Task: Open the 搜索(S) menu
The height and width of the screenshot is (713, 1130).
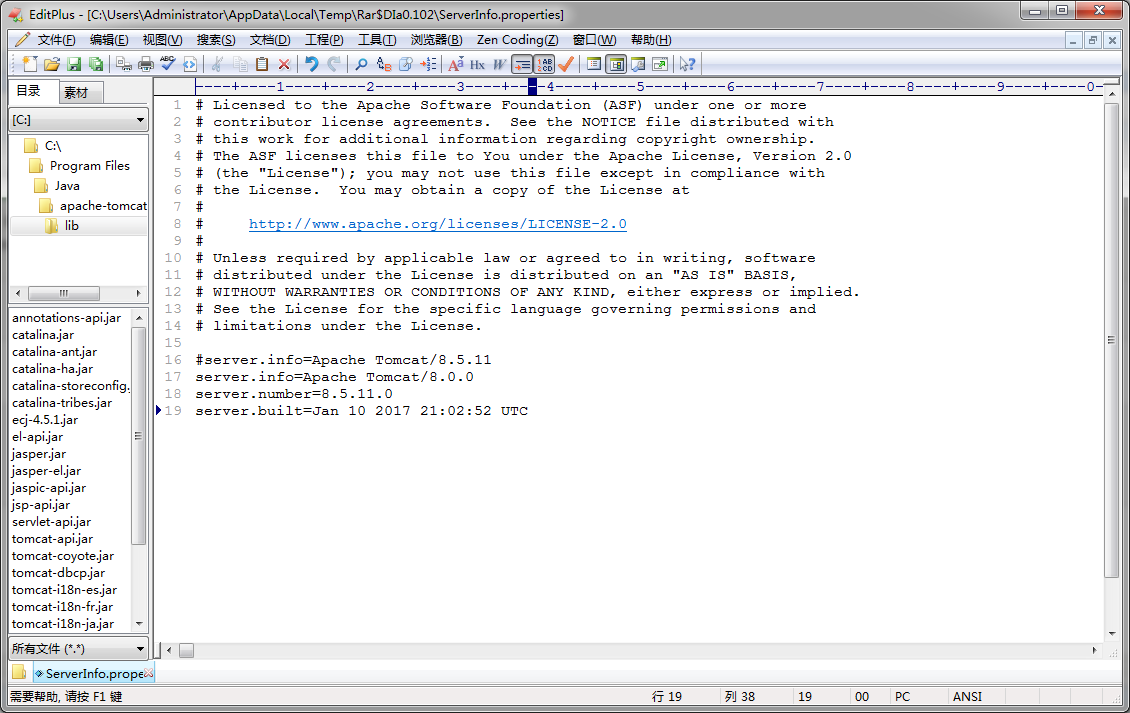Action: click(215, 40)
